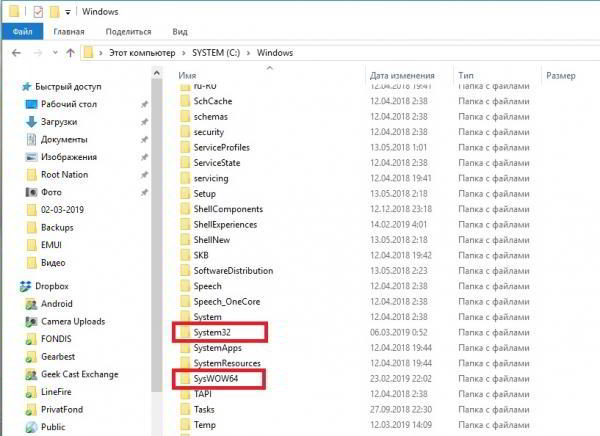Viewport: 600px width, 436px height.
Task: Open the Backups folder in sidebar
Action: (57, 227)
